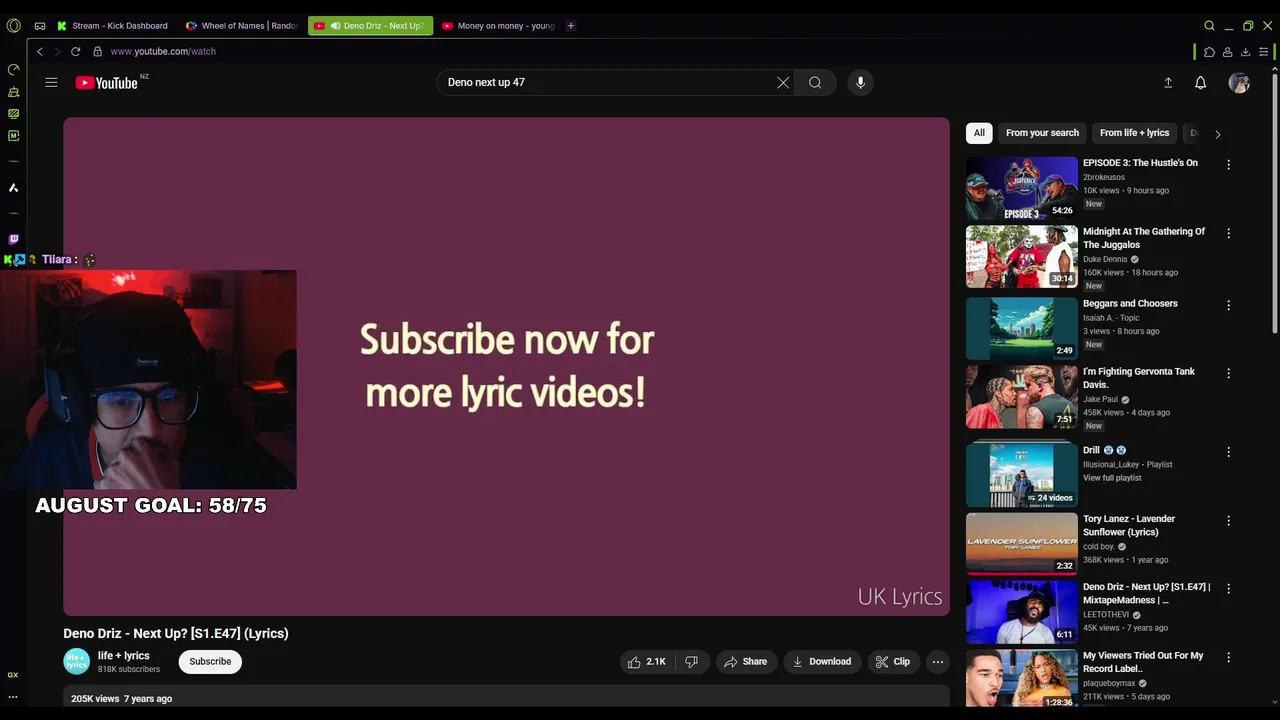Open the Beggars and Choosers title
This screenshot has height=720, width=1280.
tap(1130, 304)
